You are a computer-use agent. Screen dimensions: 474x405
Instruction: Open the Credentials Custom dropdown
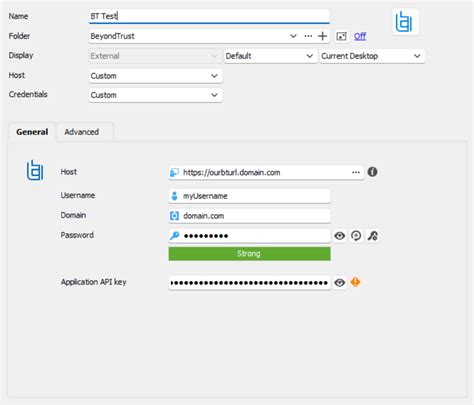tap(155, 95)
